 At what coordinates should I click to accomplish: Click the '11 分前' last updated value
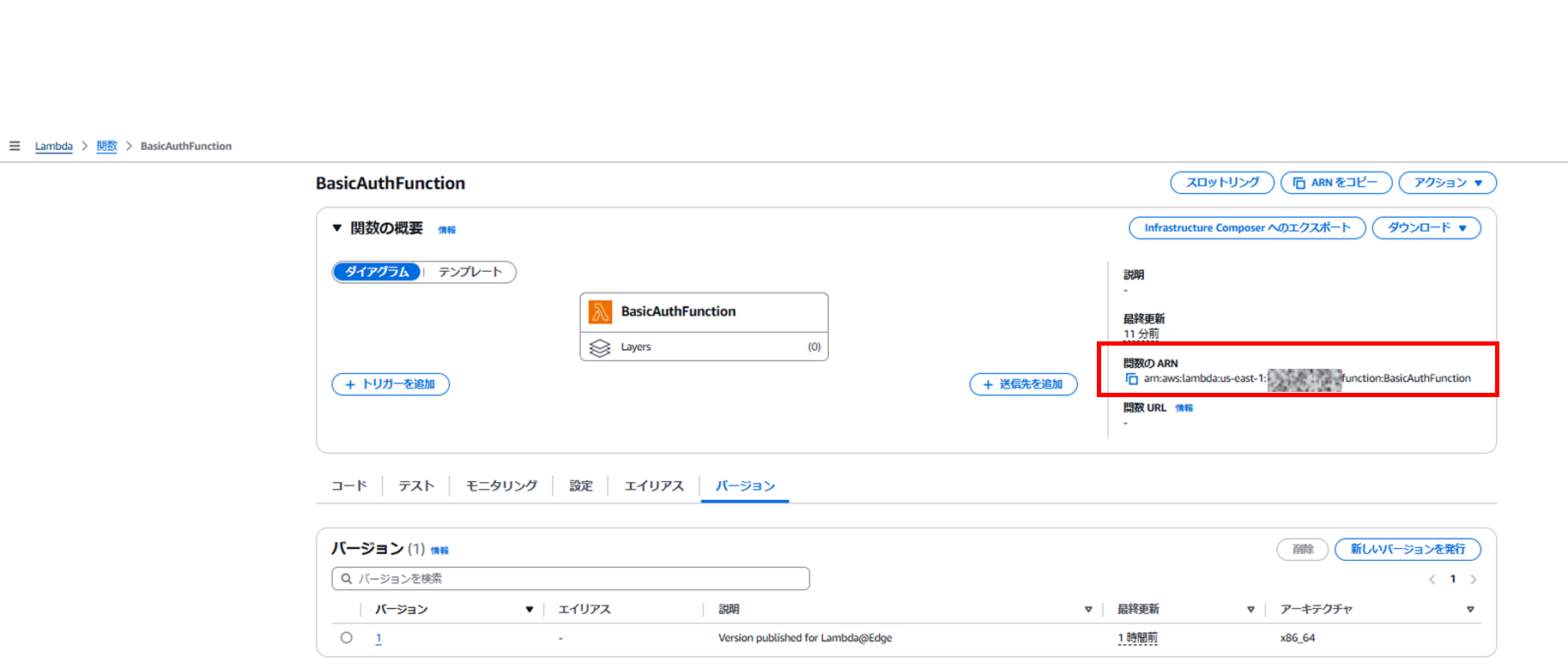pyautogui.click(x=1141, y=334)
